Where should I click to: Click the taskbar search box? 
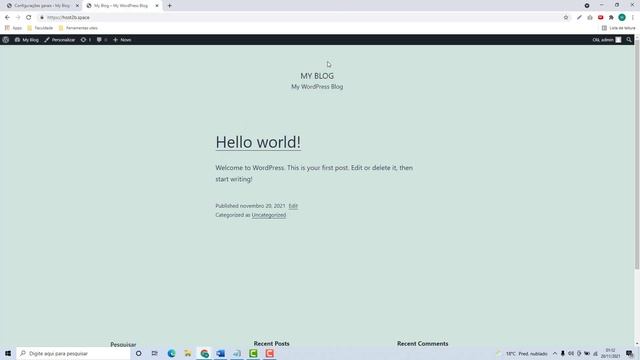click(x=73, y=353)
